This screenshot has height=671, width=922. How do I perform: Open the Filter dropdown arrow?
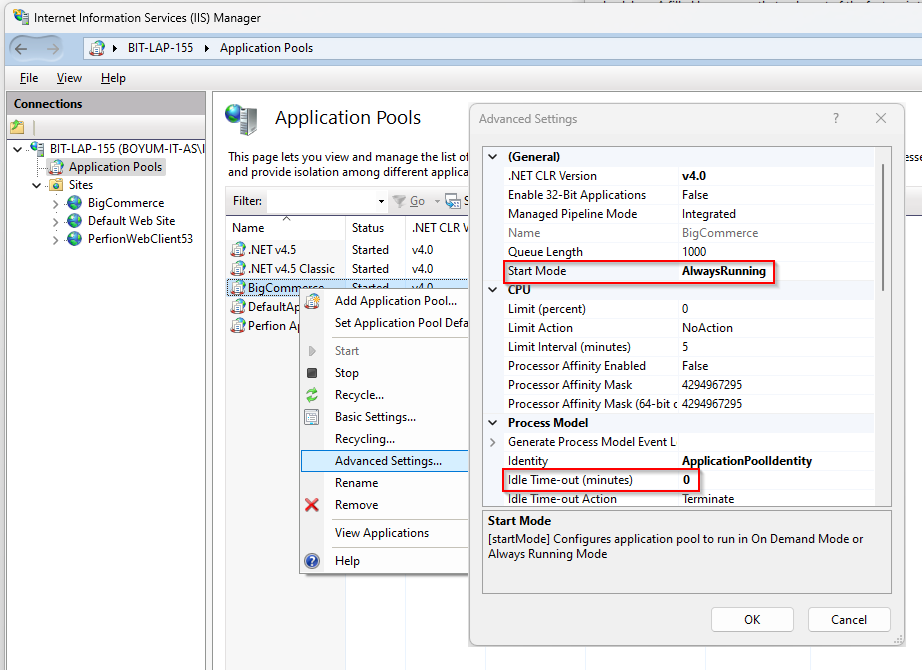click(381, 202)
